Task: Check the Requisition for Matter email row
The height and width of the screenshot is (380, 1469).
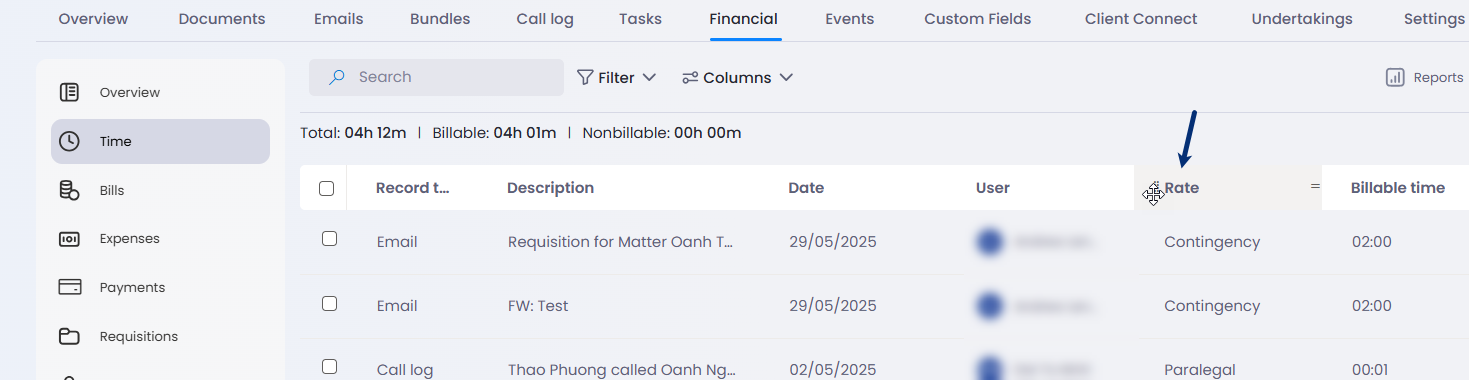Action: click(329, 239)
